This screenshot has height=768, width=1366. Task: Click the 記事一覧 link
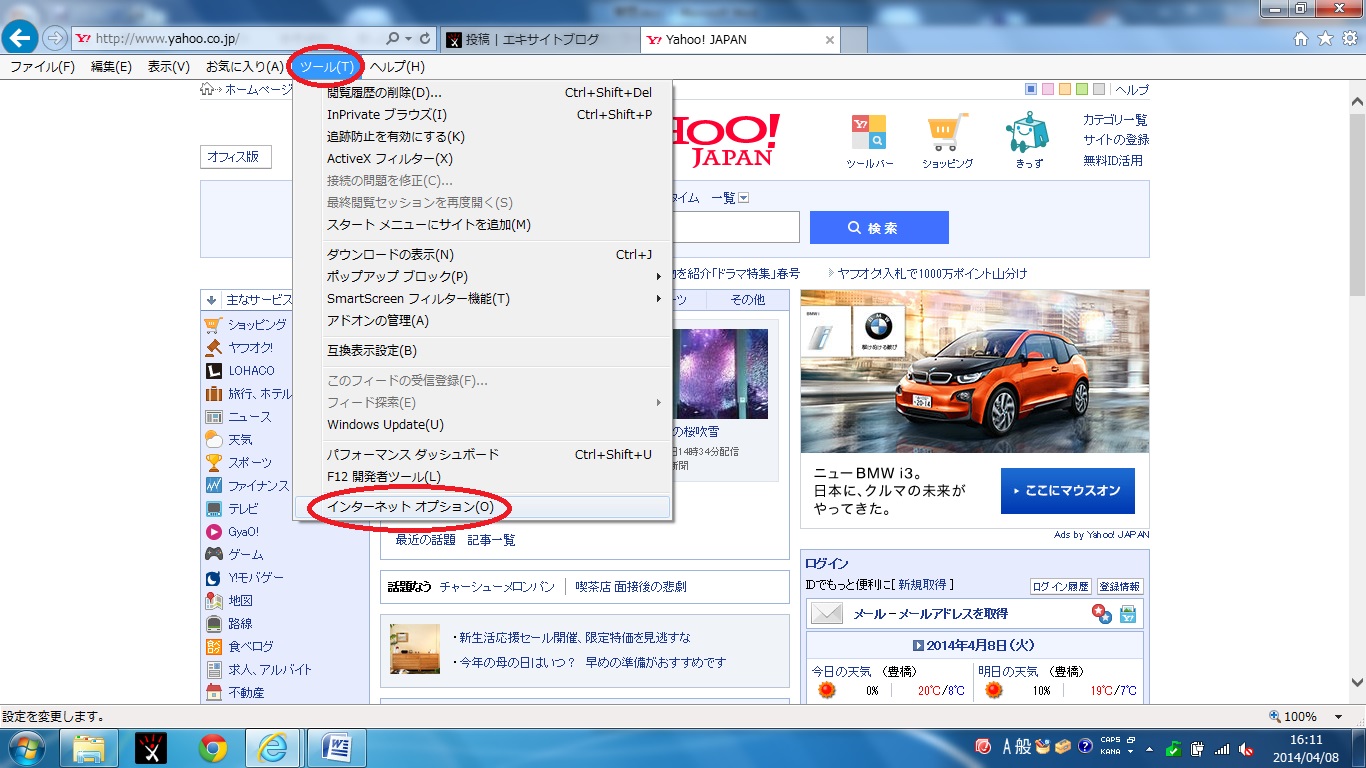point(492,540)
